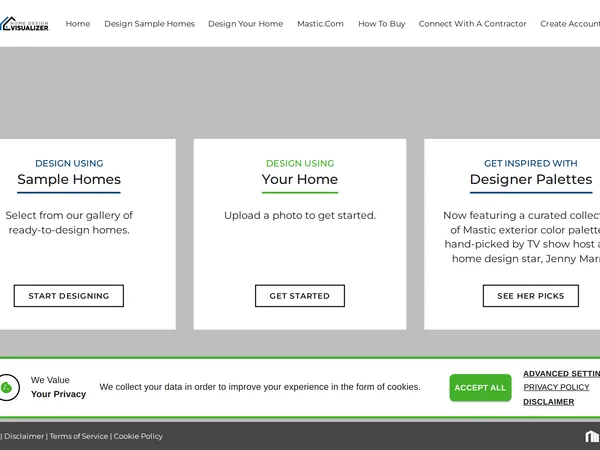Open Connect With A Contractor menu item
This screenshot has width=600, height=450.
472,24
